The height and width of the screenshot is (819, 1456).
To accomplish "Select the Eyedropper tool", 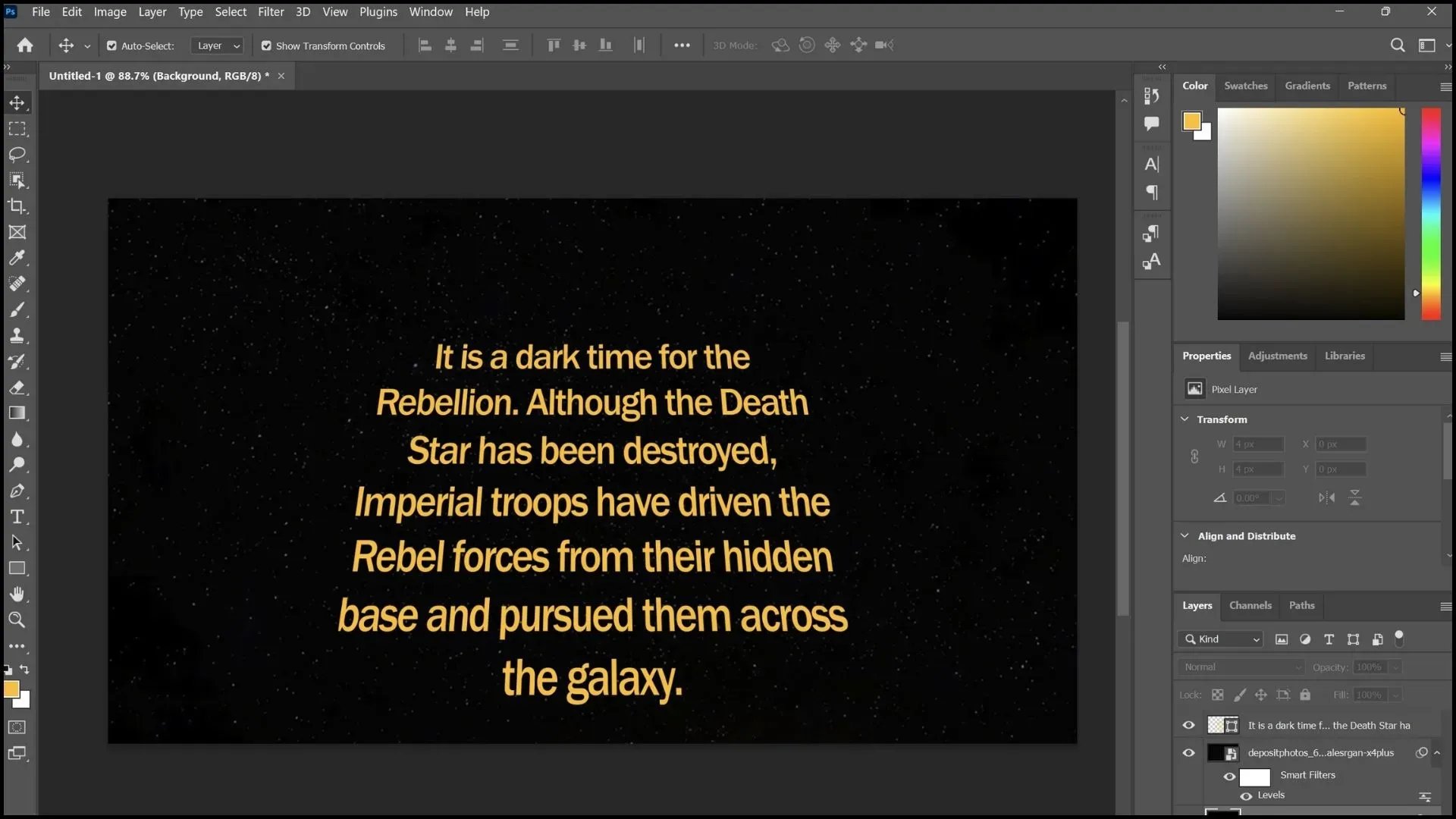I will point(17,258).
